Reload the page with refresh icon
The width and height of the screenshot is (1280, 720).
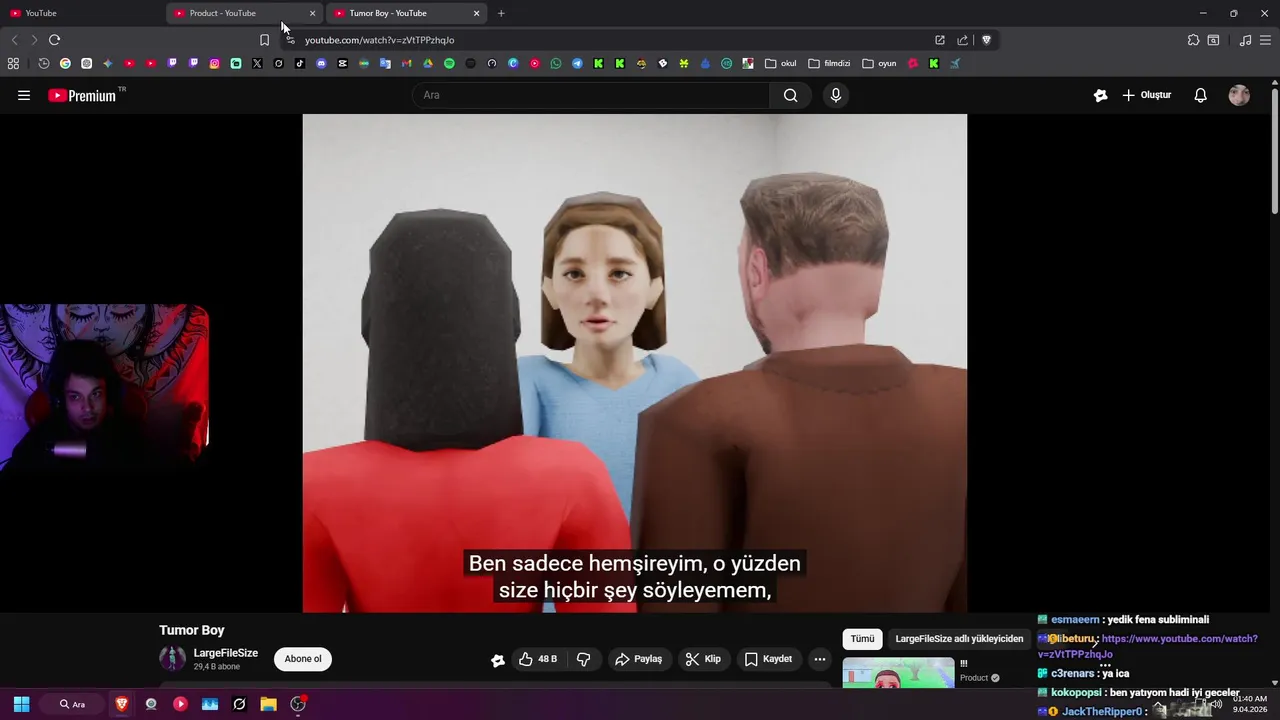click(54, 40)
